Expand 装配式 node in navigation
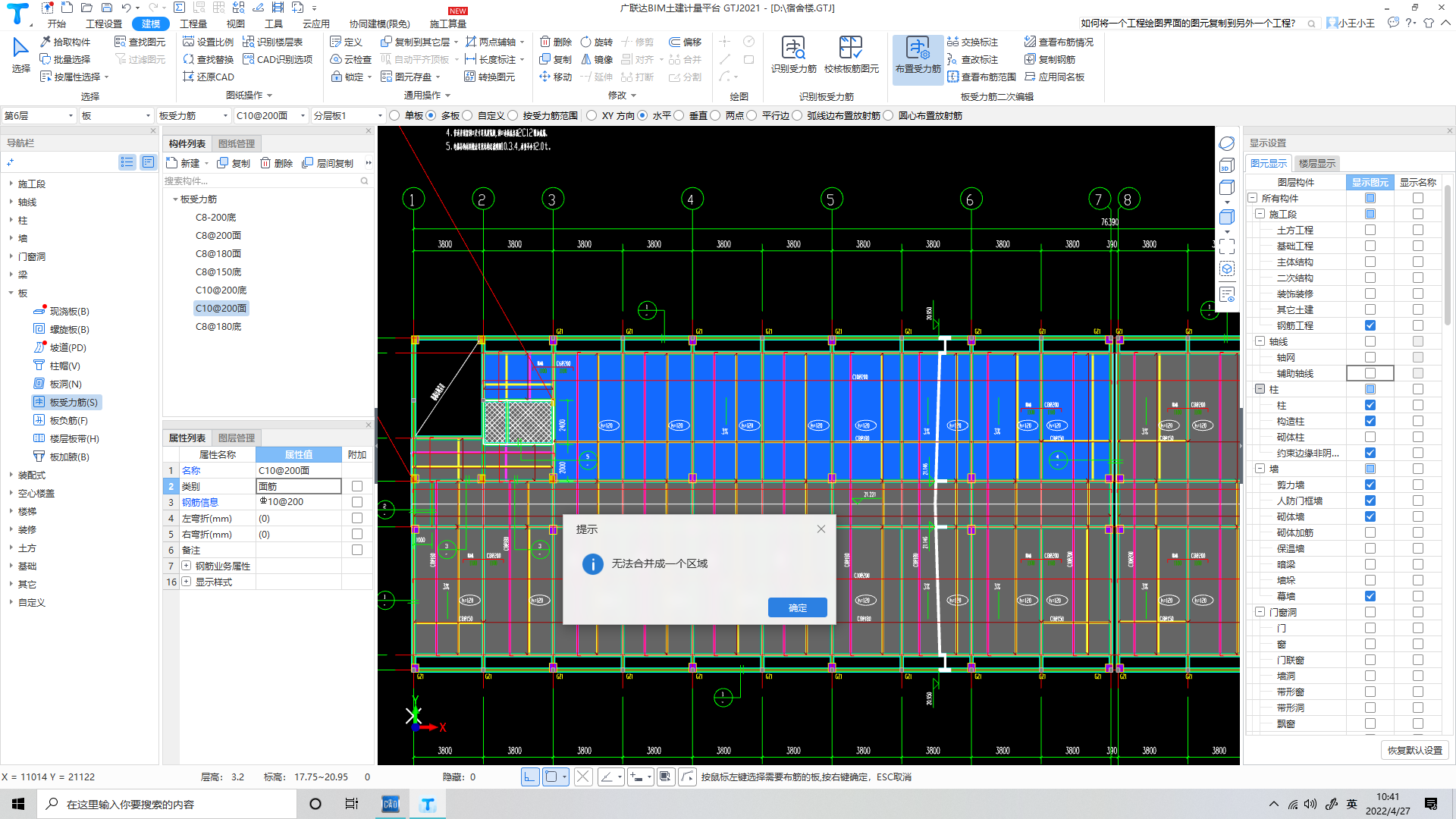Image resolution: width=1456 pixels, height=819 pixels. (11, 475)
